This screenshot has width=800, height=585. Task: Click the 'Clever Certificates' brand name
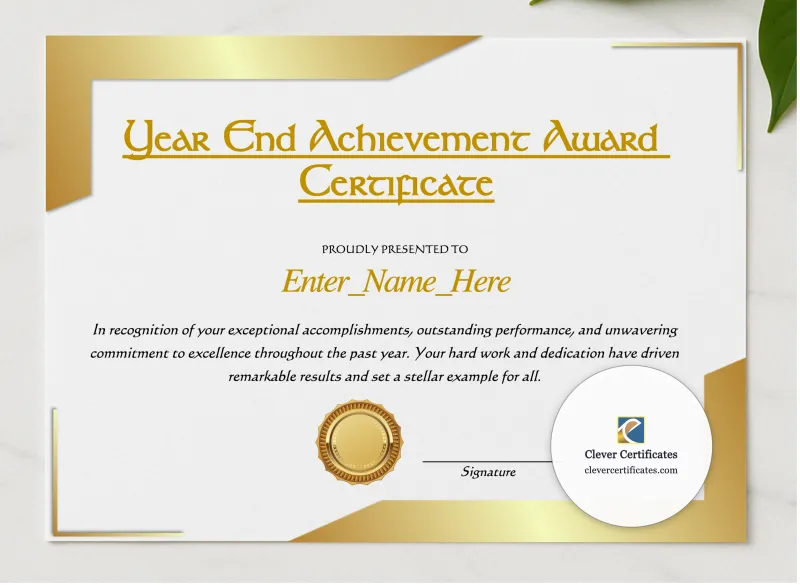(x=633, y=455)
